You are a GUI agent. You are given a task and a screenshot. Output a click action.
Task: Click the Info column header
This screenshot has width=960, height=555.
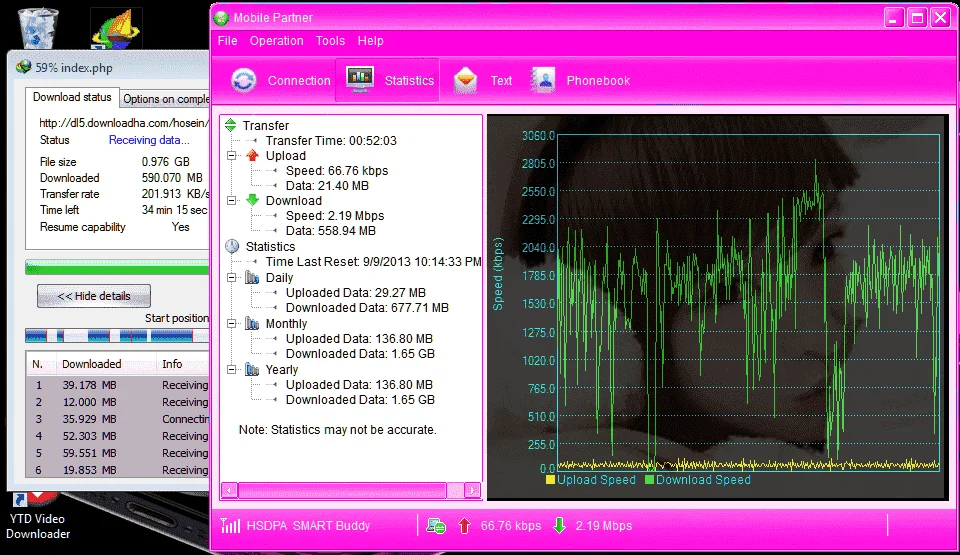click(183, 364)
